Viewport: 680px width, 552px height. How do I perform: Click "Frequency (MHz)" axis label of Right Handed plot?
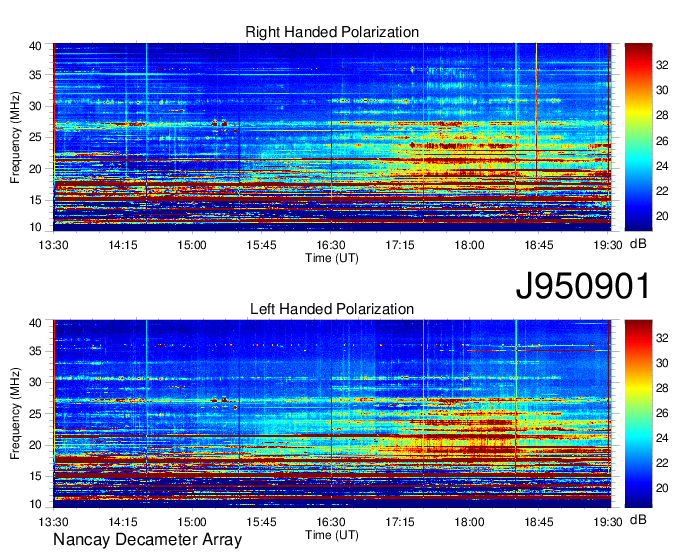(15, 137)
